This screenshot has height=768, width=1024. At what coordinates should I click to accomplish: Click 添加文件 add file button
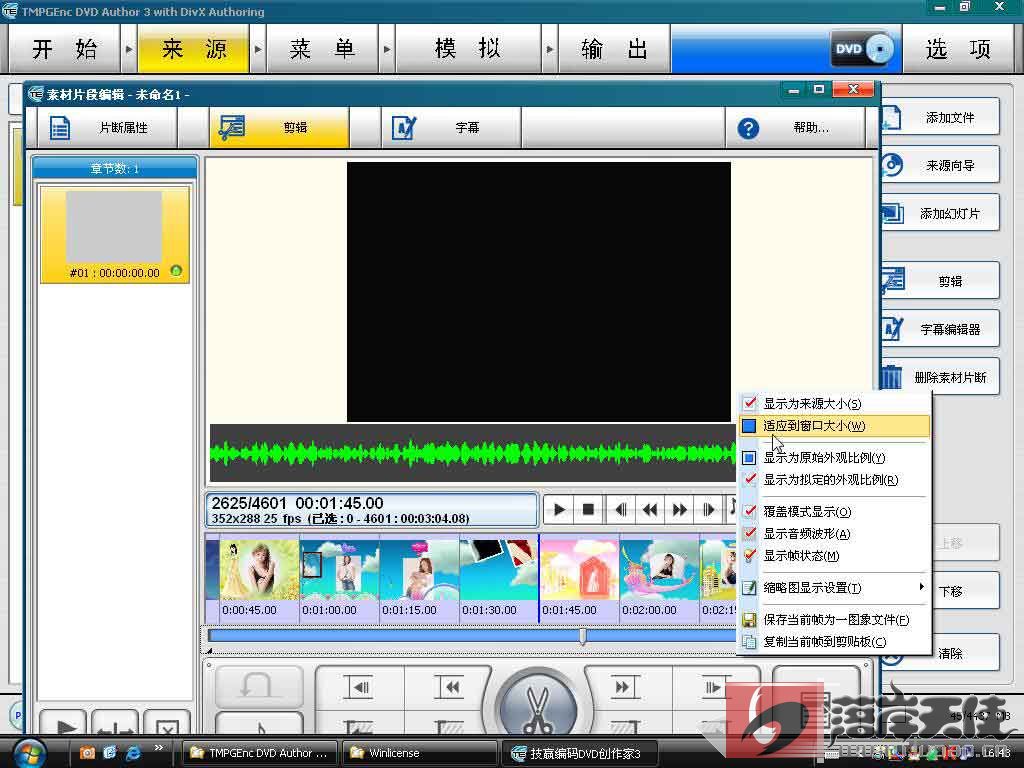point(940,118)
